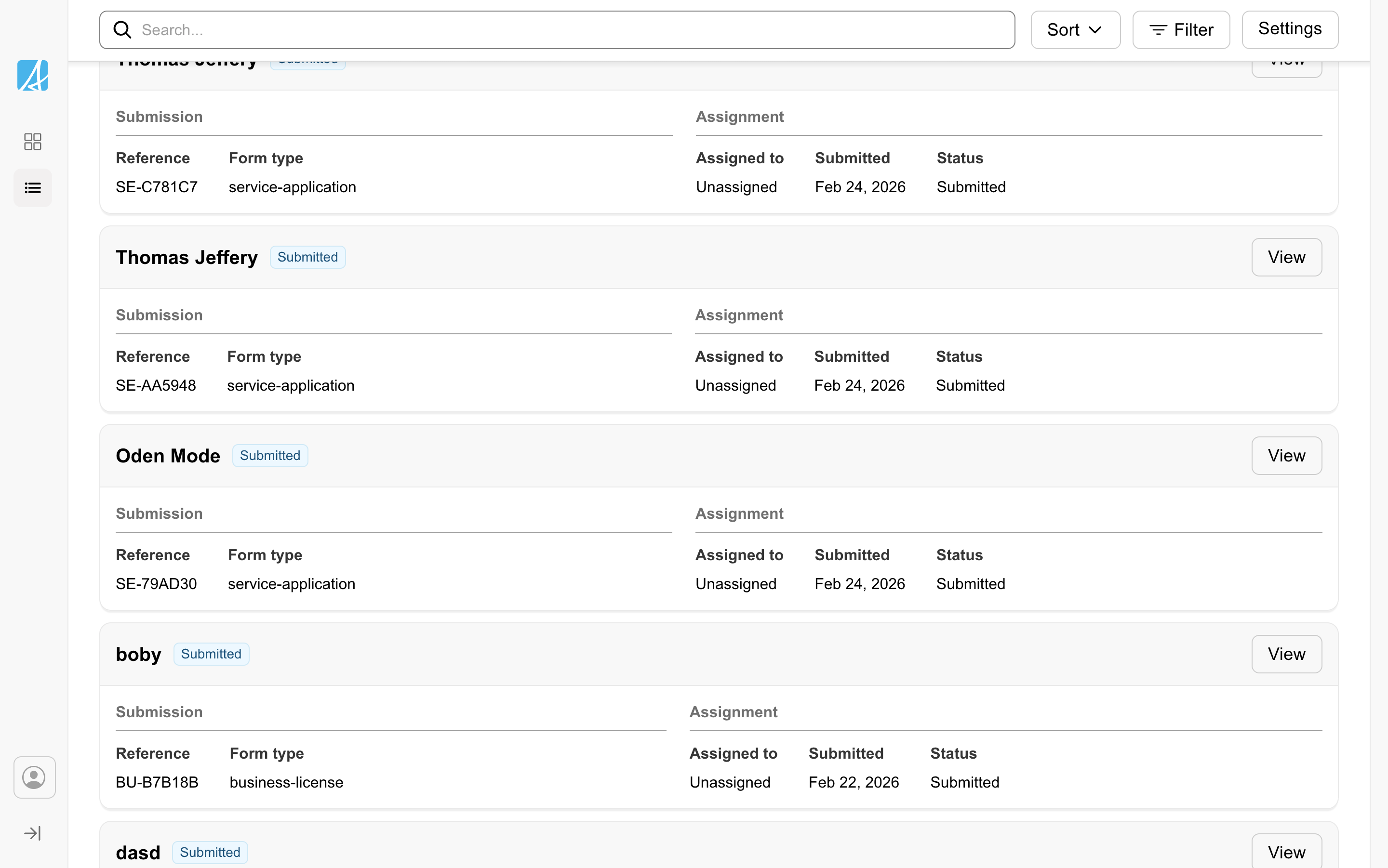The width and height of the screenshot is (1388, 868).
Task: Open the user profile avatar icon
Action: pos(34,777)
